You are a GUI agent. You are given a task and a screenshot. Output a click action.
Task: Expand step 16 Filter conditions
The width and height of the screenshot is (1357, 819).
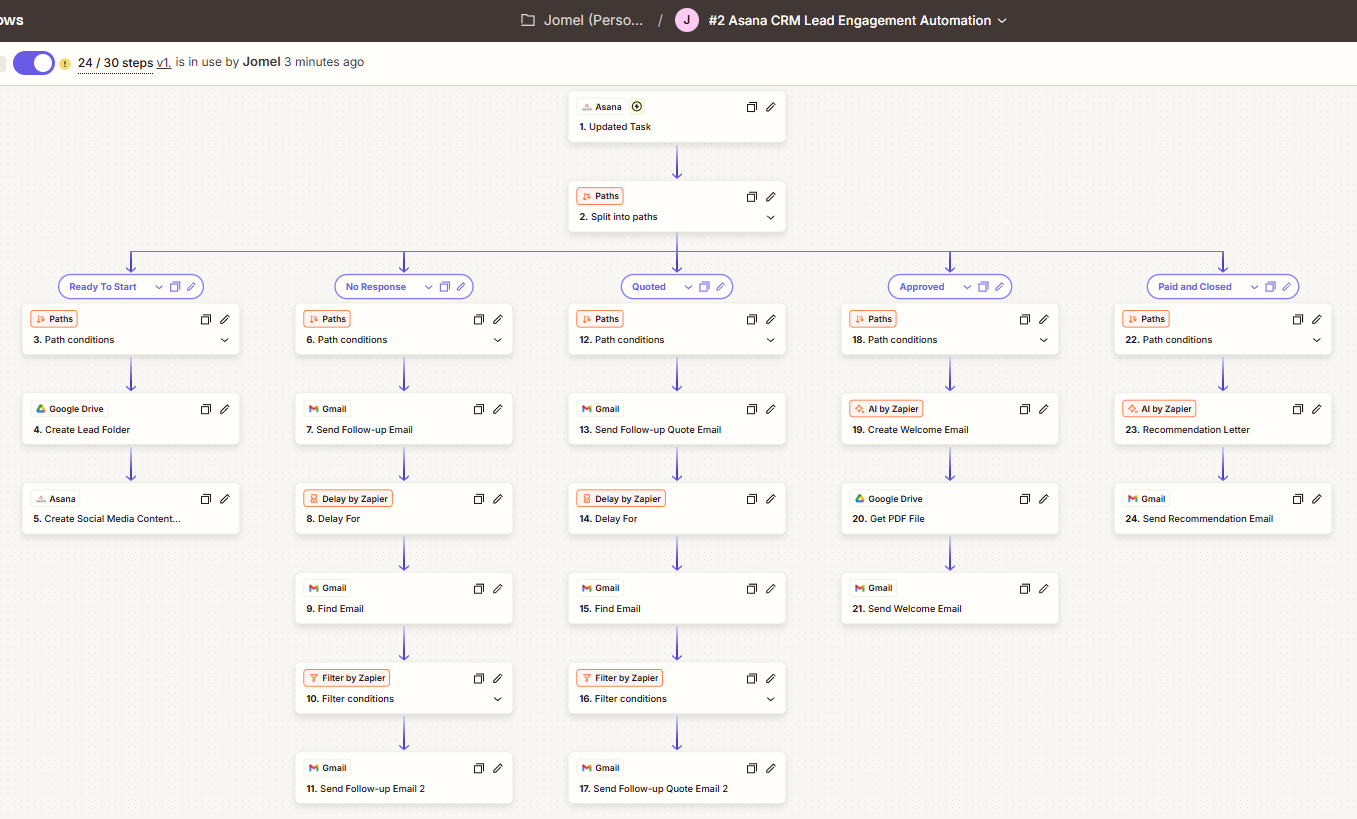pos(771,699)
